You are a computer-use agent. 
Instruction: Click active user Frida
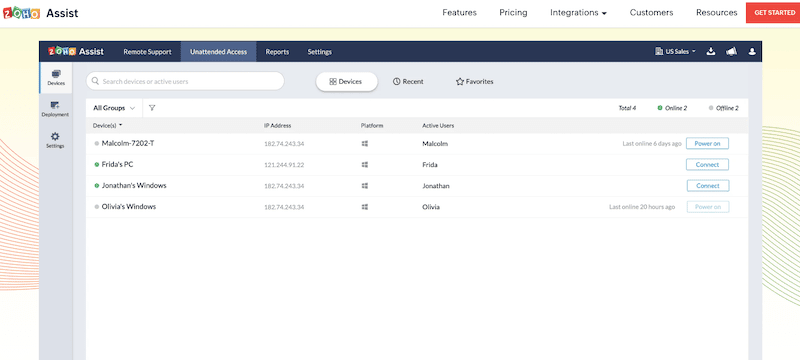[x=430, y=165]
